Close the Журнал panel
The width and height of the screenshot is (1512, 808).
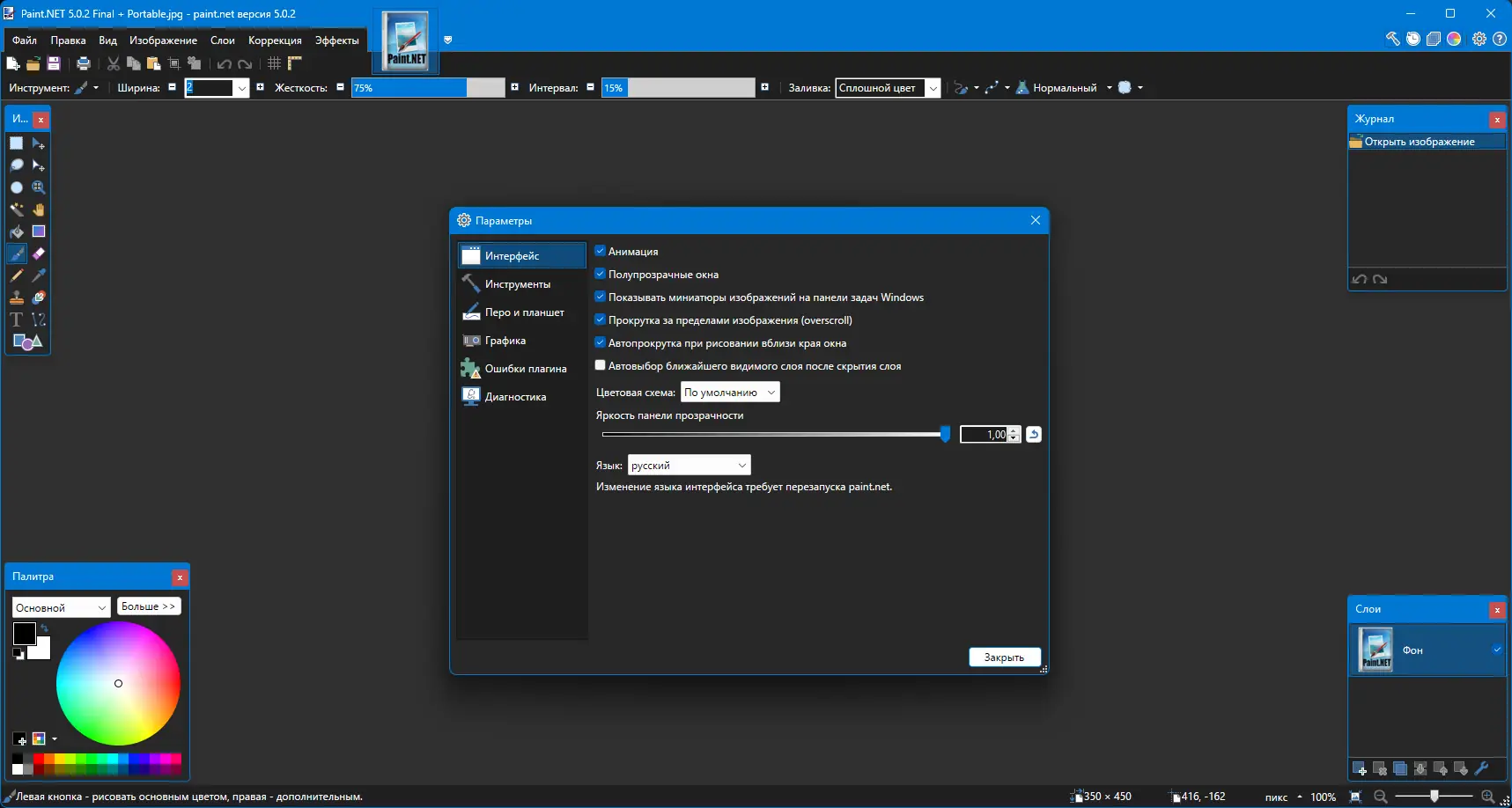tap(1497, 120)
